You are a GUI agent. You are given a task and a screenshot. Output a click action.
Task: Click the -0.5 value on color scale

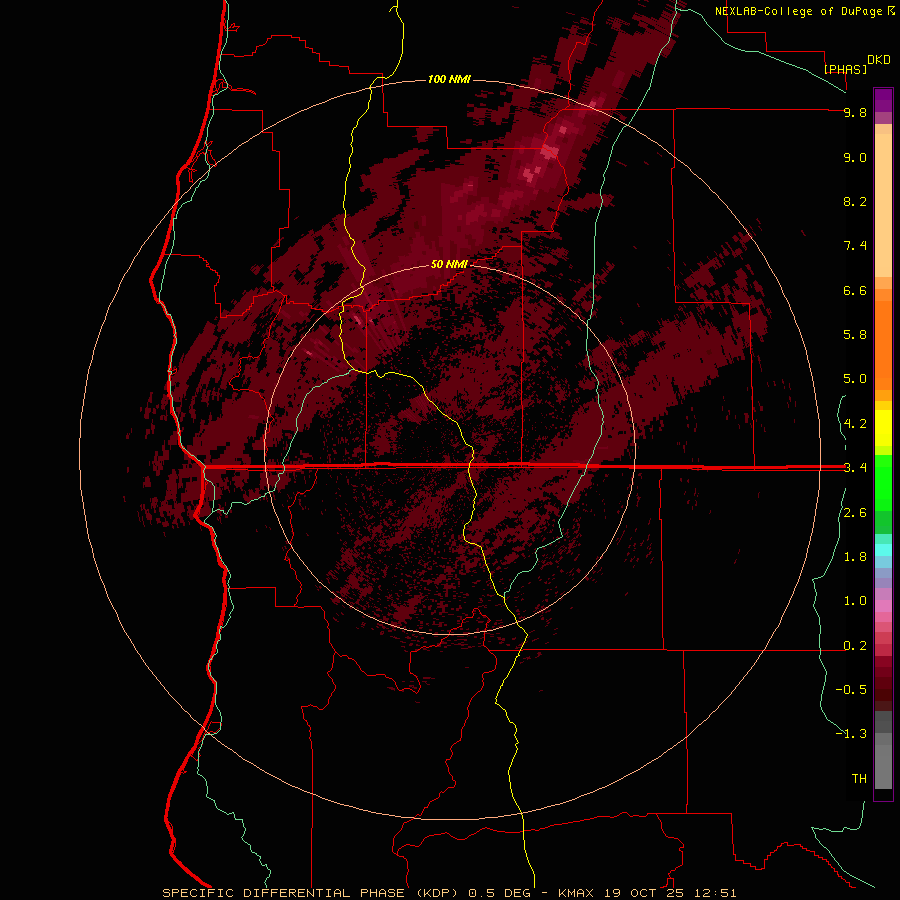851,690
